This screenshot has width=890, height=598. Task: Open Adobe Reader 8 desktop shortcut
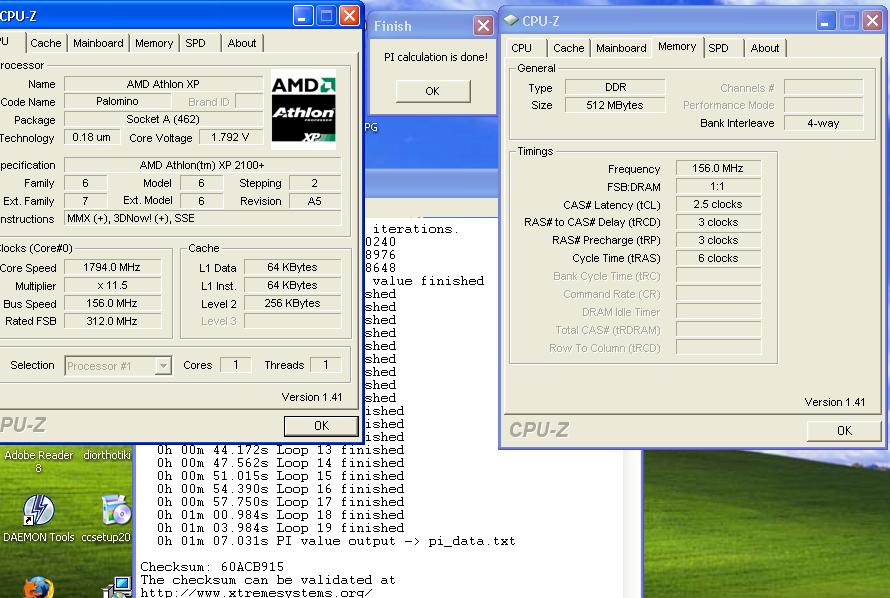39,461
